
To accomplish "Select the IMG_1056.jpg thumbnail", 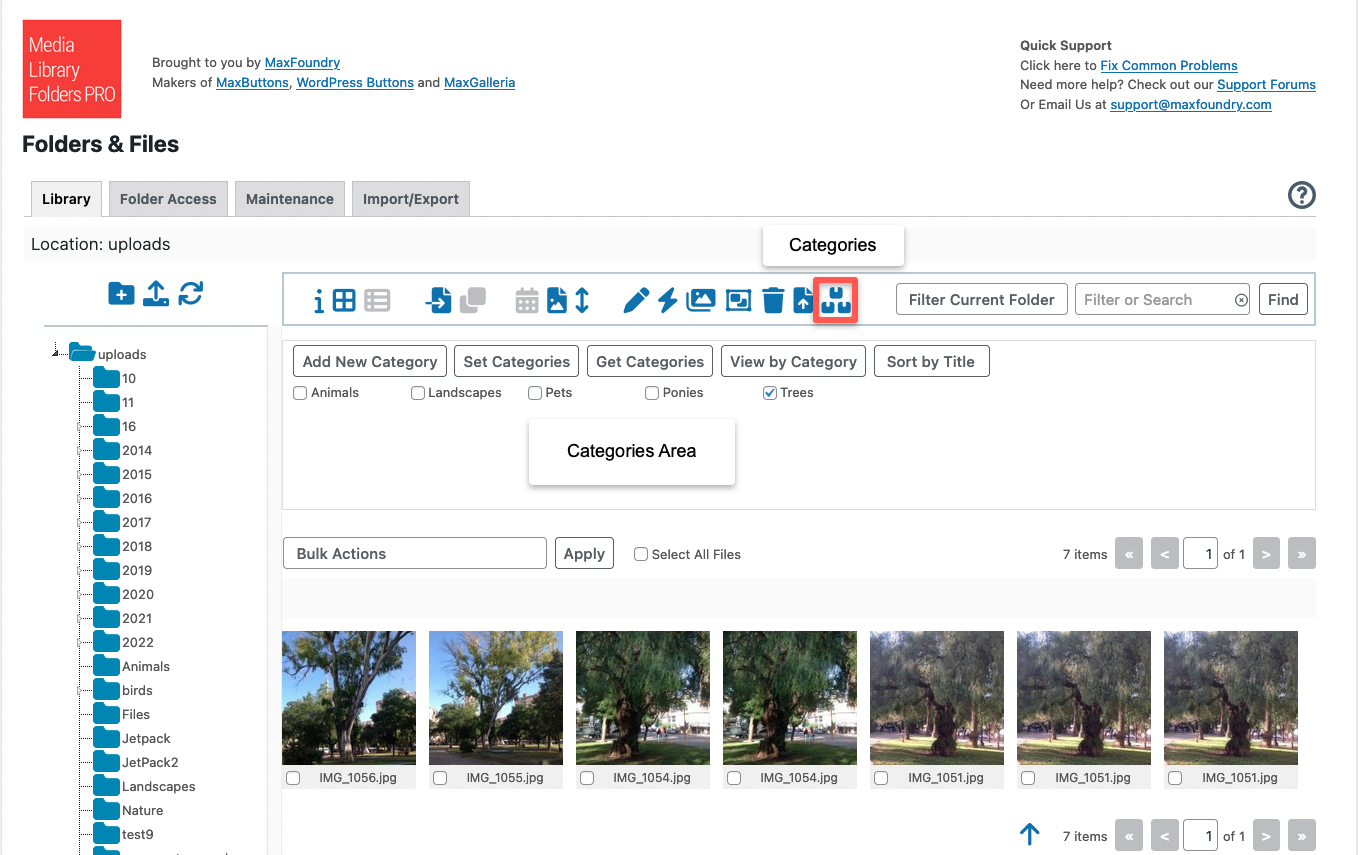I will pyautogui.click(x=348, y=698).
